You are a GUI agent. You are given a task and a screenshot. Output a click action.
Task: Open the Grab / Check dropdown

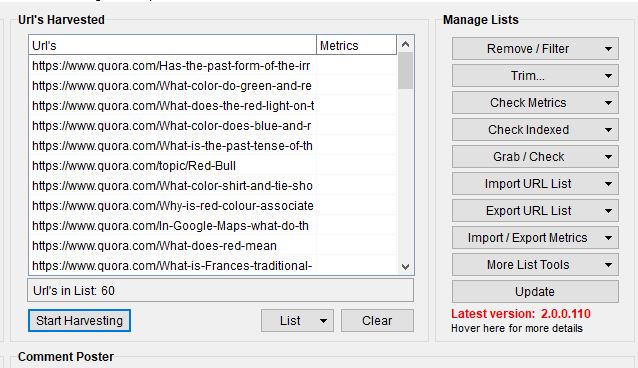[535, 157]
